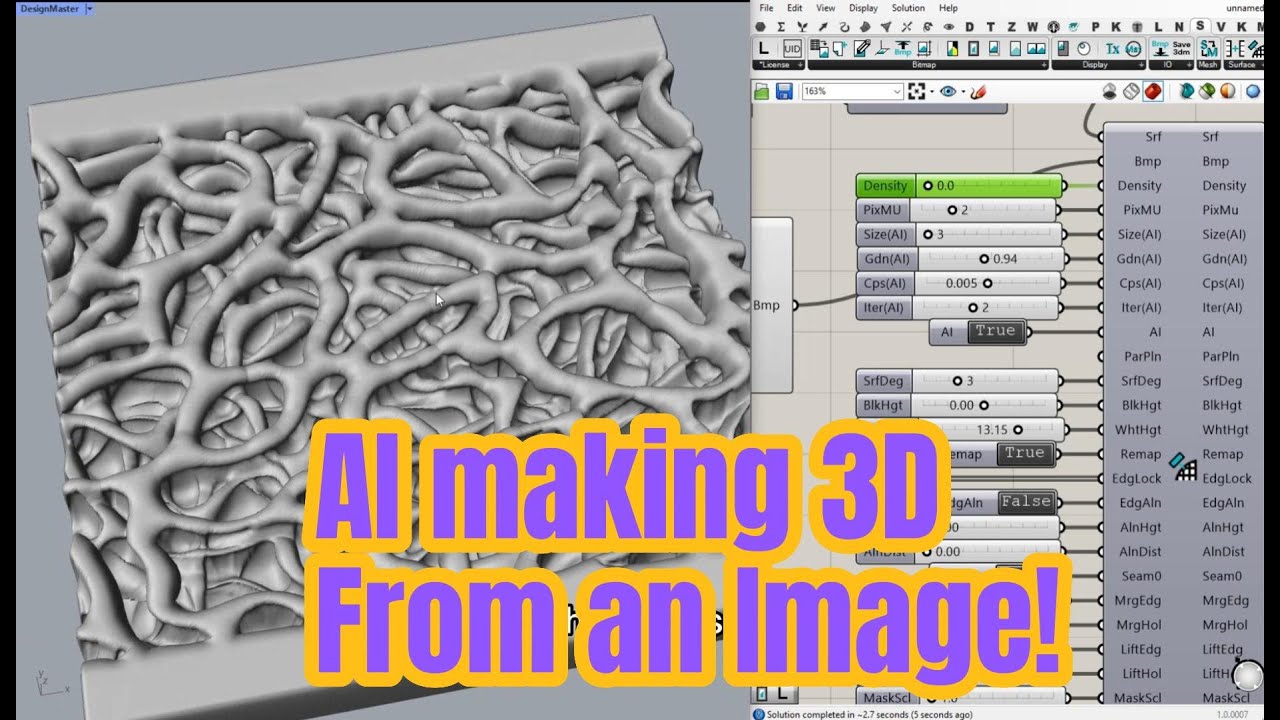
Task: Click the blue sphere icon in canvas toolbar
Action: pos(1253,91)
